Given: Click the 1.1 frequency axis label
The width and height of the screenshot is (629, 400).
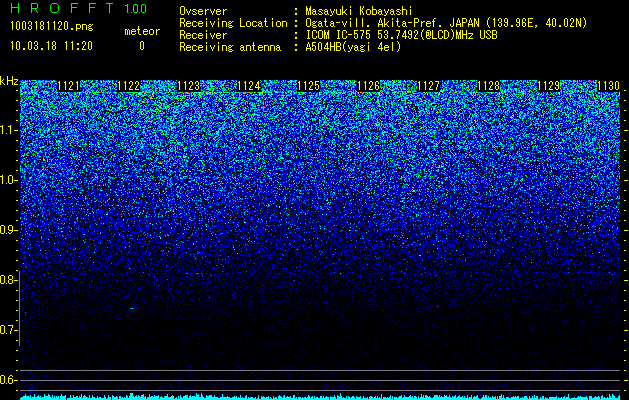Looking at the screenshot, I should click(x=8, y=131).
